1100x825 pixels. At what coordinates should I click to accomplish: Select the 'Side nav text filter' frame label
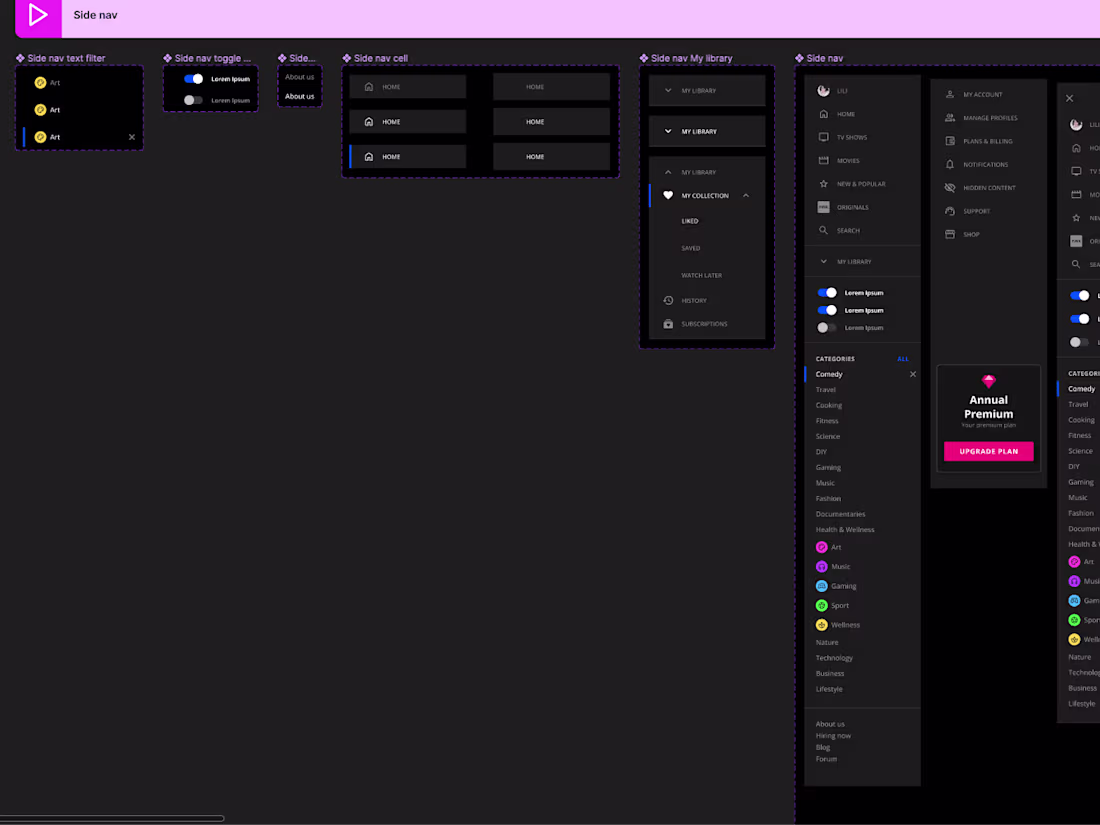(66, 58)
